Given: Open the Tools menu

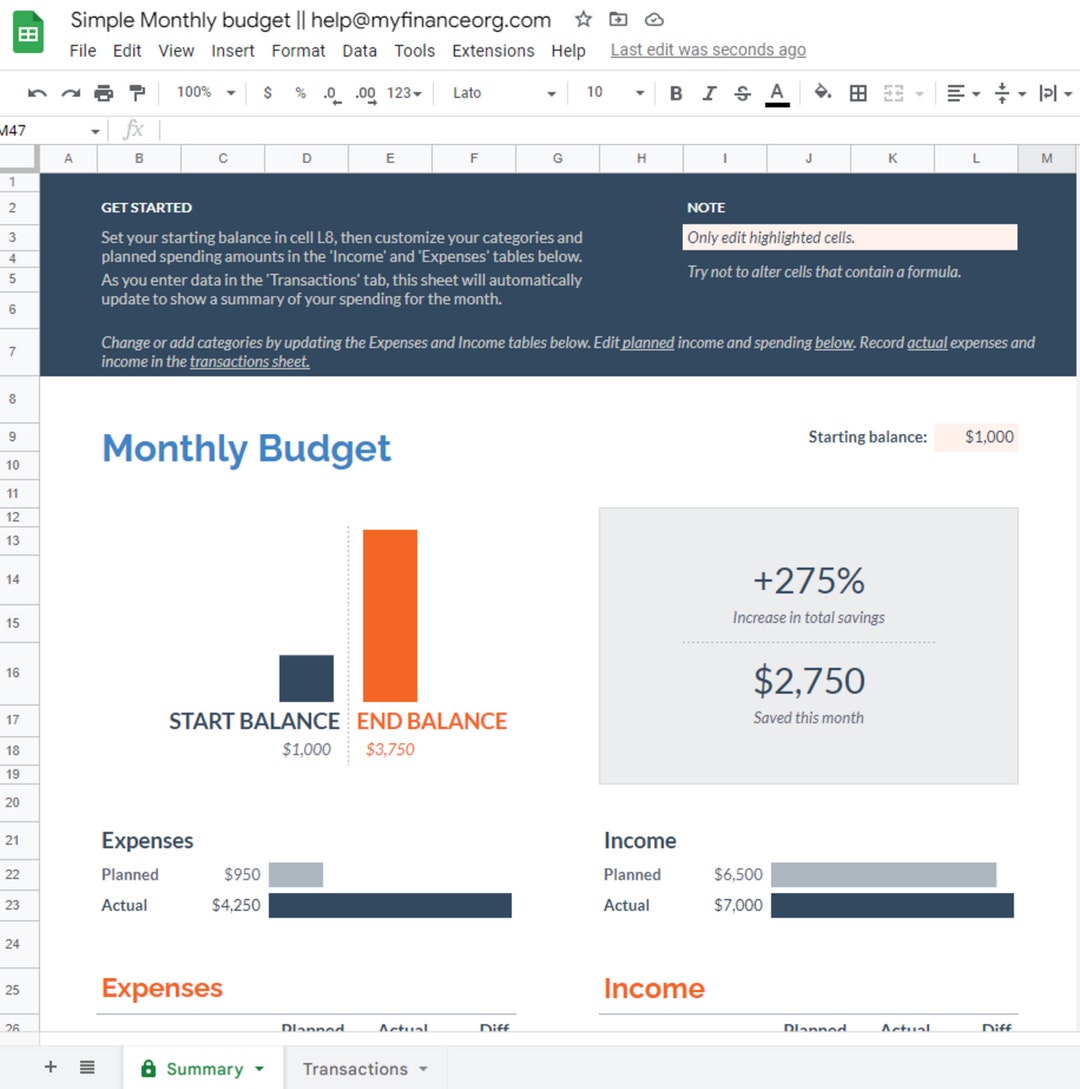Looking at the screenshot, I should (414, 51).
